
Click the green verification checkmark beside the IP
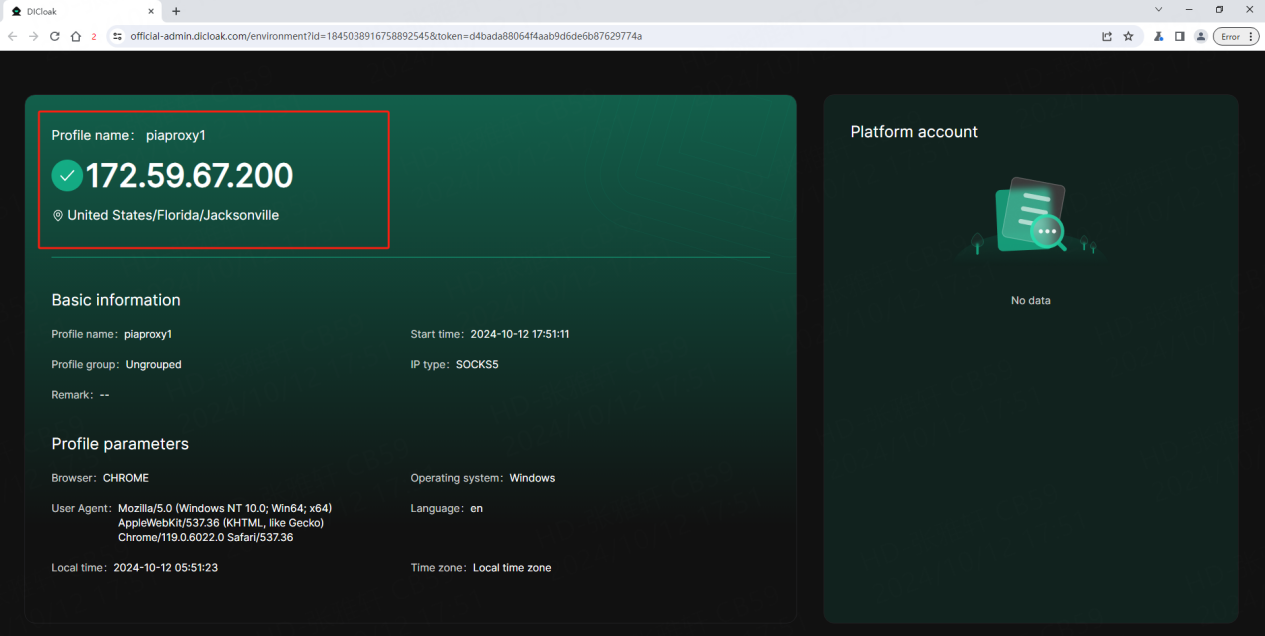tap(66, 175)
